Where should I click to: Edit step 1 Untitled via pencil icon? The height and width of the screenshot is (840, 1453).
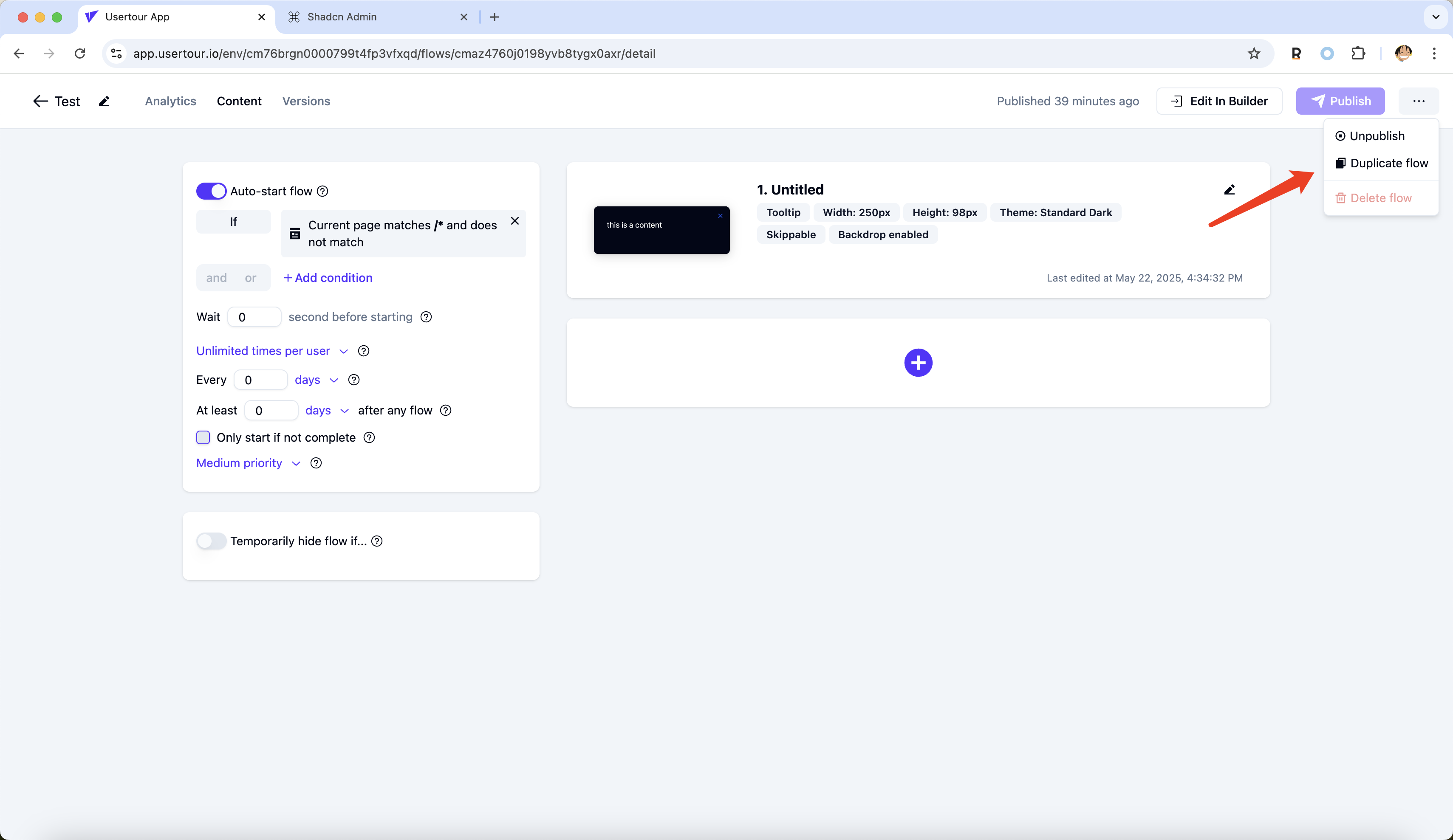point(1229,190)
